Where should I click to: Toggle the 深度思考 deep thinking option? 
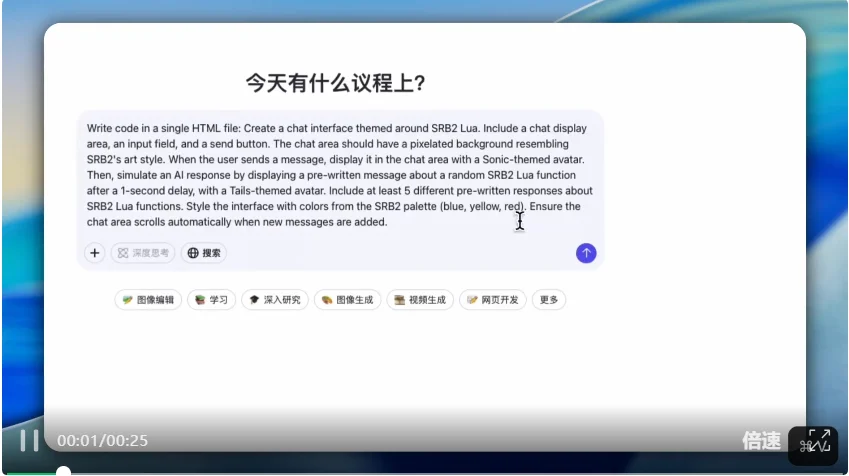pos(143,253)
